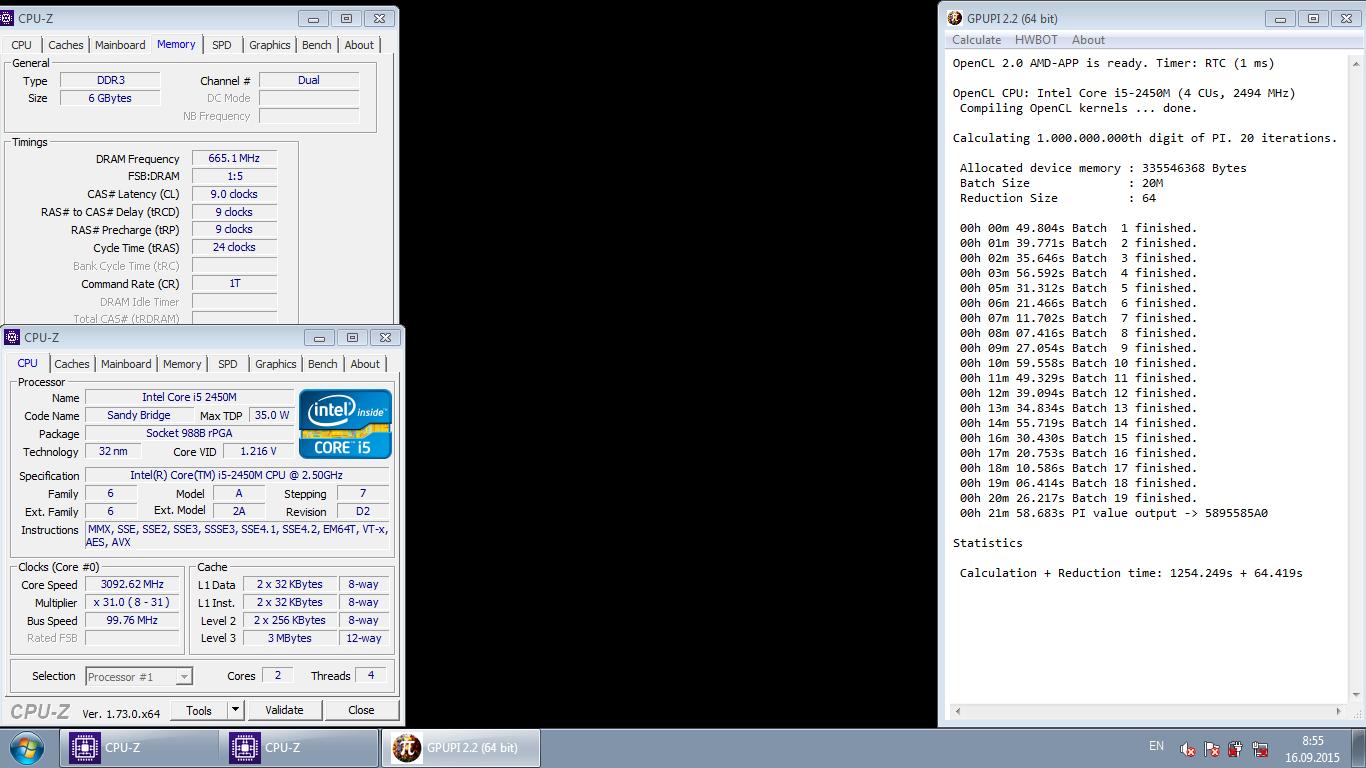Click the Level 3 cache 3 MBytes field
1366x768 pixels.
pos(290,638)
